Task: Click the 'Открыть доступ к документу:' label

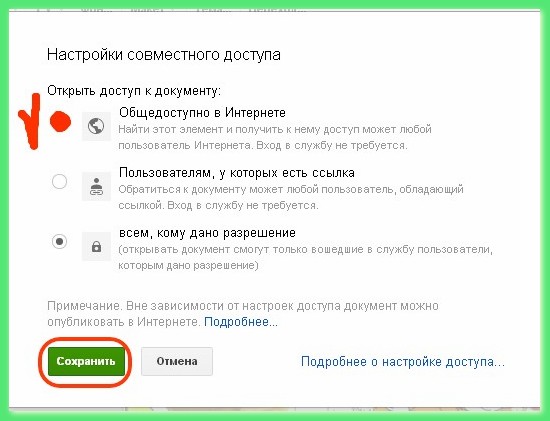Action: click(134, 91)
